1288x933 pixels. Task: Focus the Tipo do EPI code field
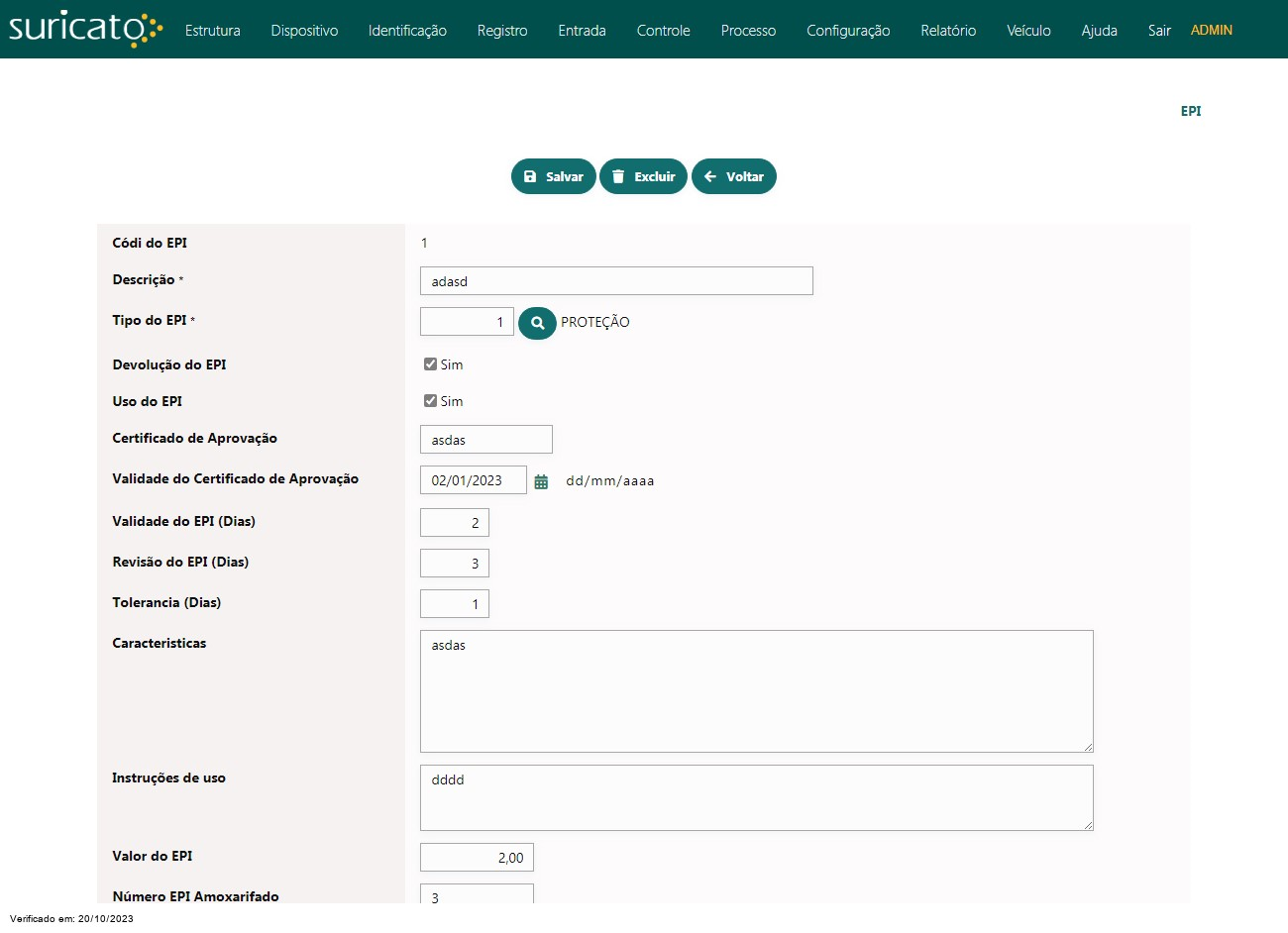[x=467, y=322]
